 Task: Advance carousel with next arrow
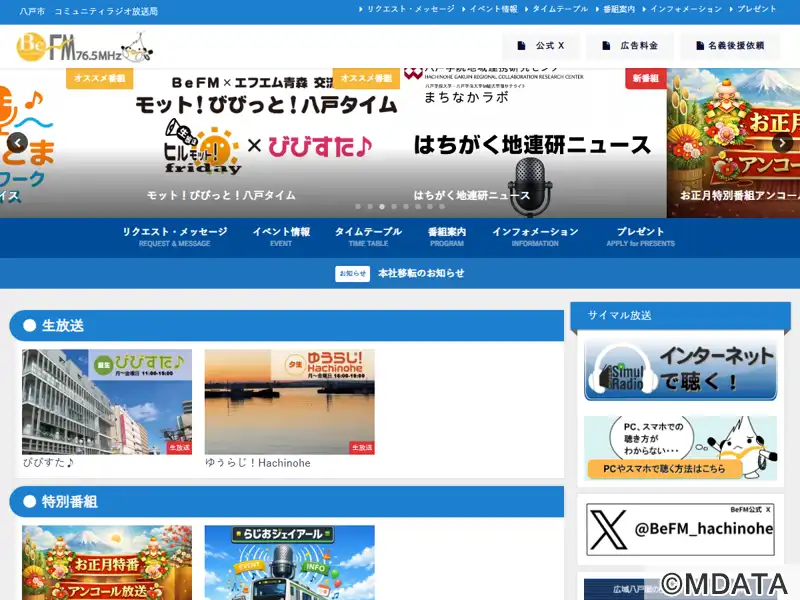point(782,143)
